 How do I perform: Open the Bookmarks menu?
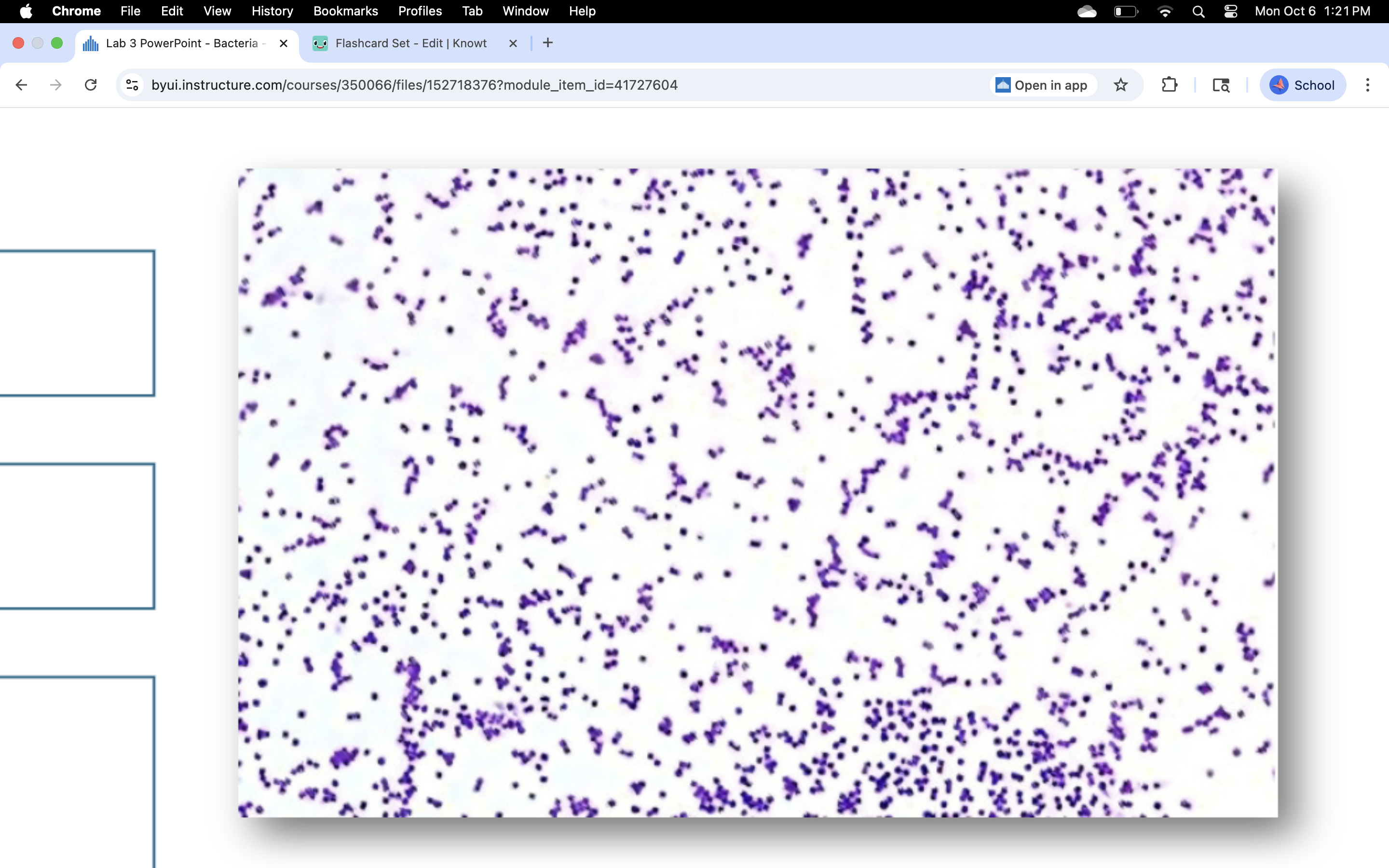(x=345, y=12)
